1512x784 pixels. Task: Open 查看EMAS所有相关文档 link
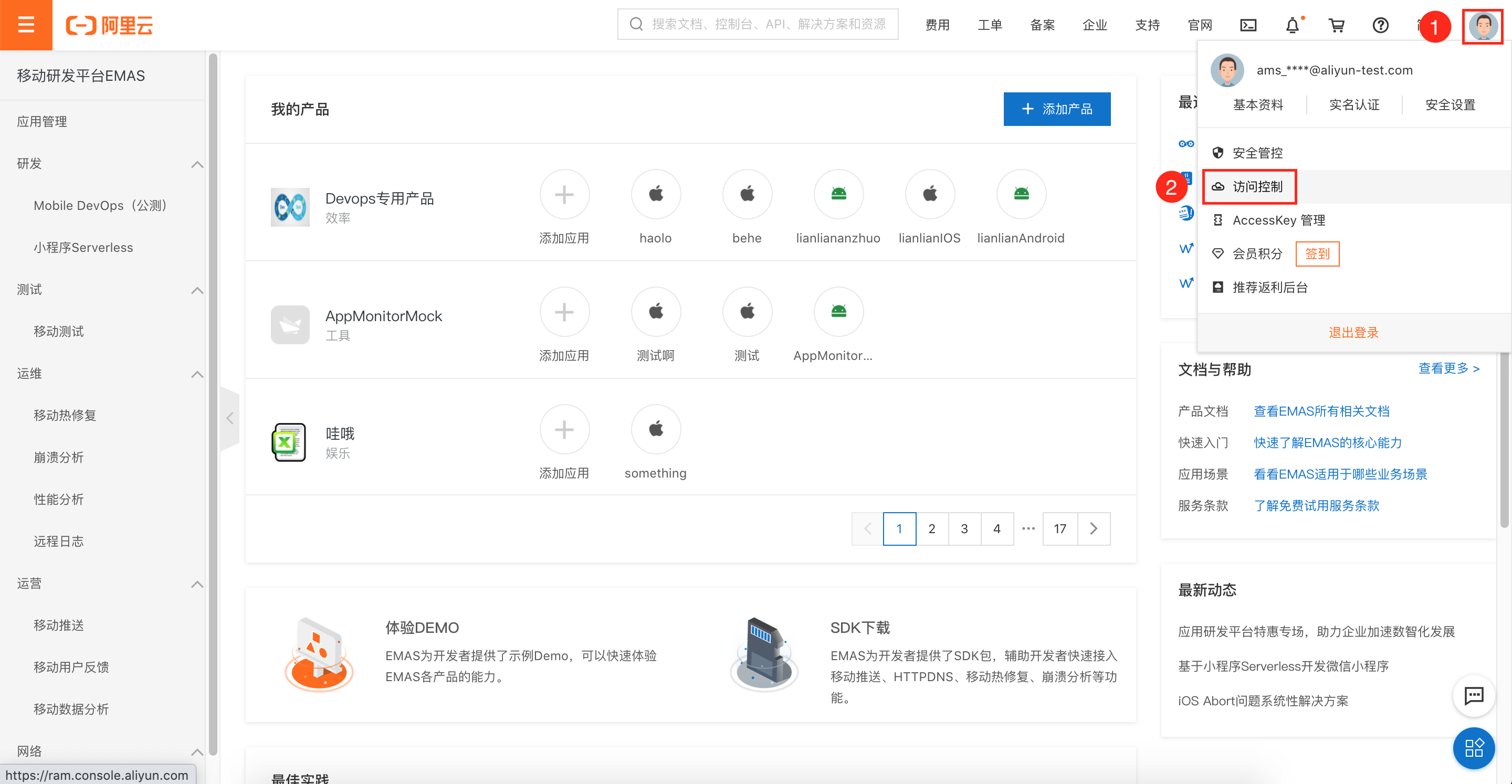(1322, 411)
